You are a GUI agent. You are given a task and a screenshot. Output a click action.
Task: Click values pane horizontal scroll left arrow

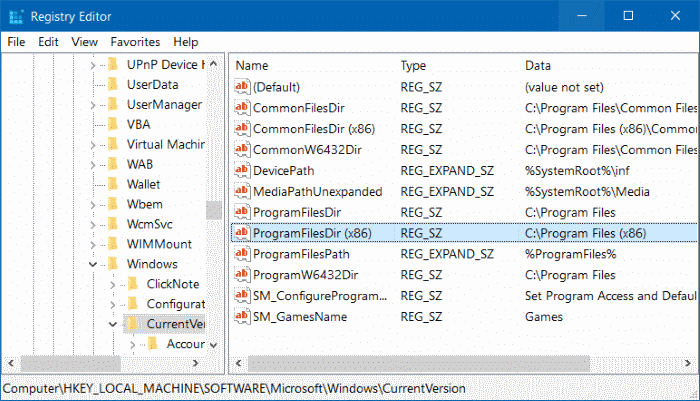point(239,363)
